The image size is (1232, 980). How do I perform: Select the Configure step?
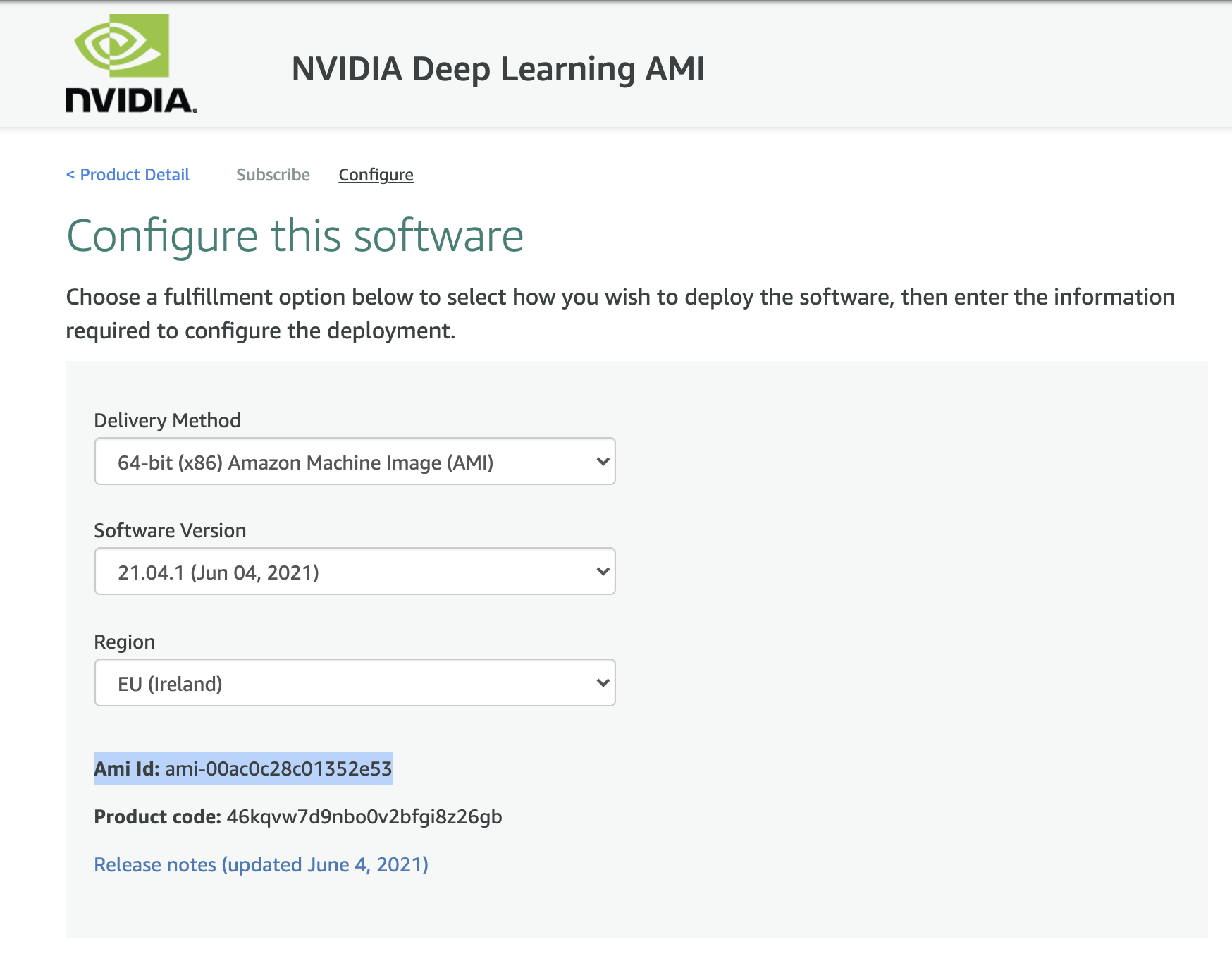[x=376, y=175]
